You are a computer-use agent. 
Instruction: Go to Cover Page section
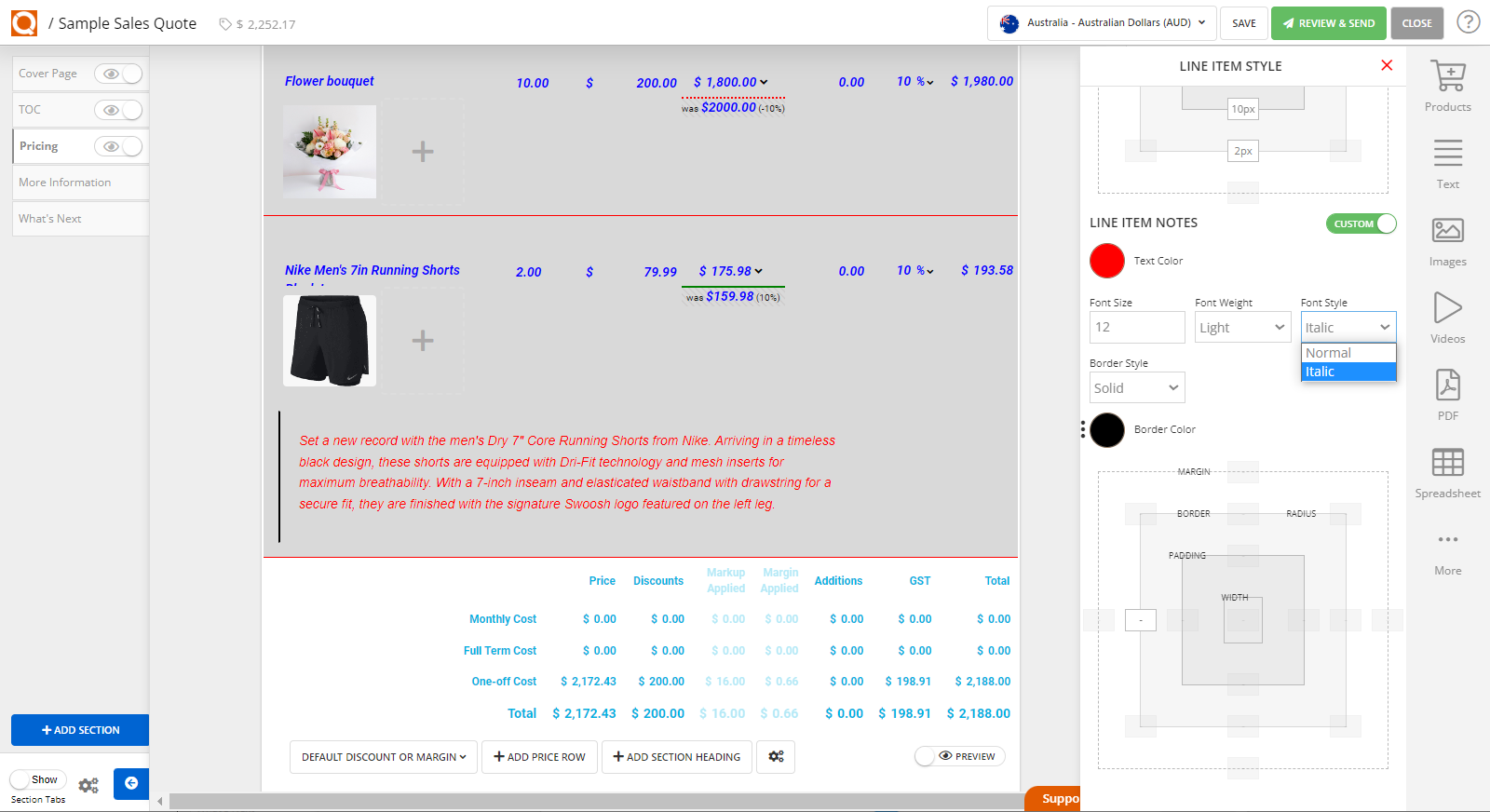click(47, 74)
